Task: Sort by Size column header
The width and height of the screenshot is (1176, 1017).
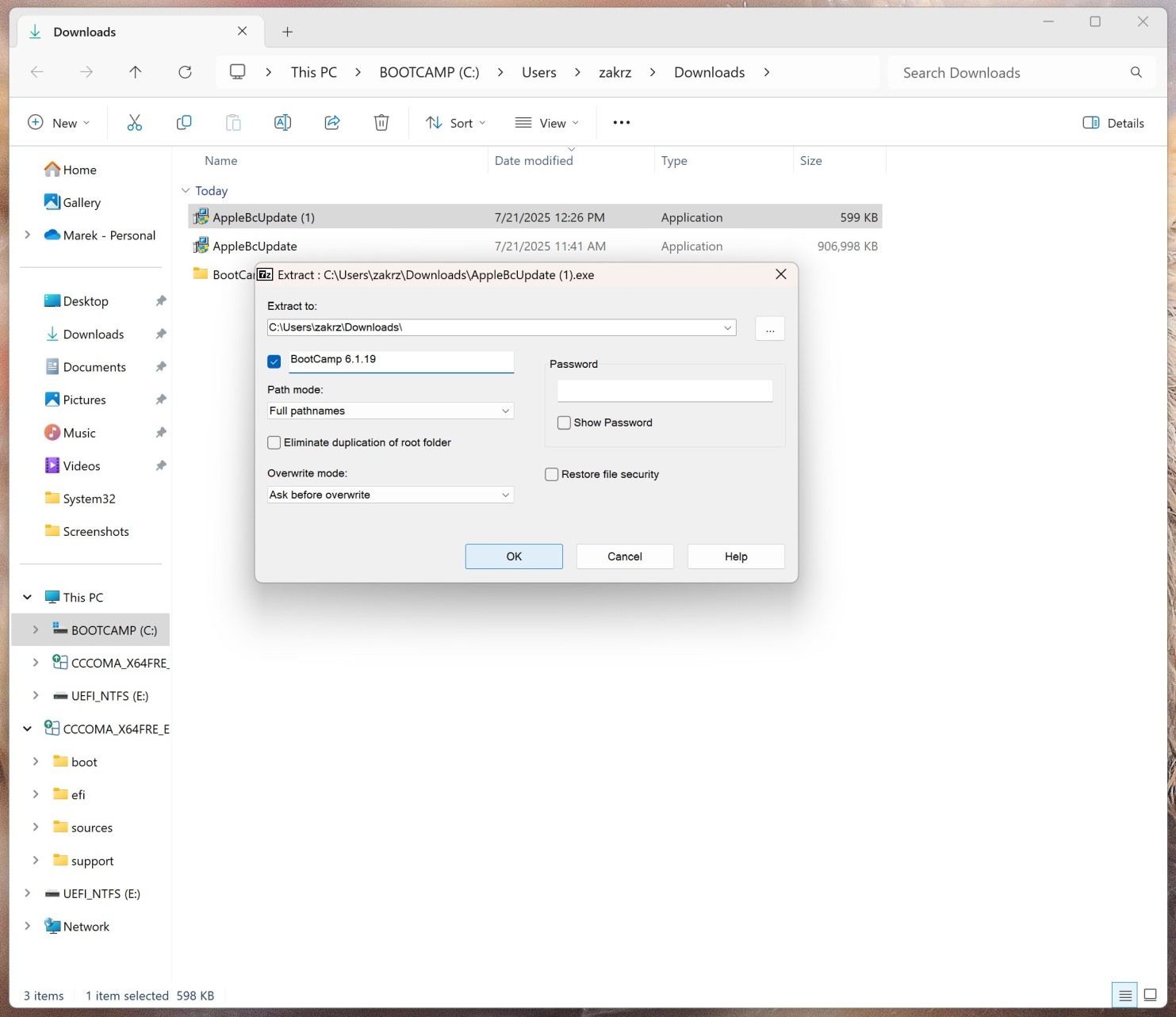Action: 811,160
